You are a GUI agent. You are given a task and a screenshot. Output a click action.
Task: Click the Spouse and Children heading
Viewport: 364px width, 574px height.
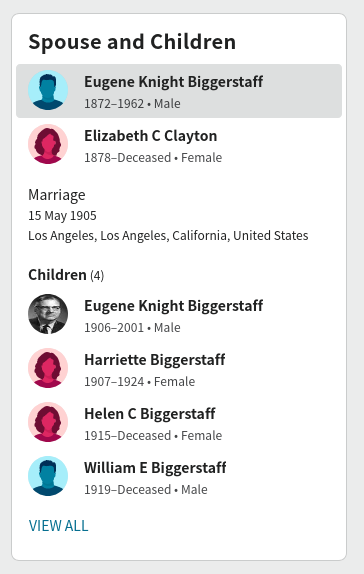pyautogui.click(x=132, y=42)
